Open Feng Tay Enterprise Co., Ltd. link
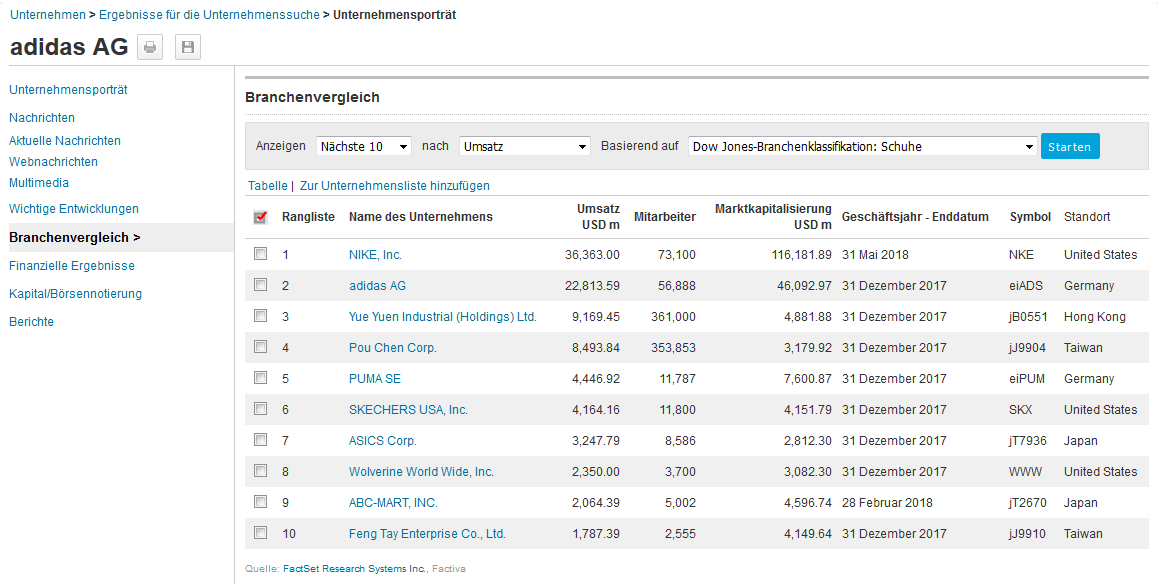 pos(427,534)
